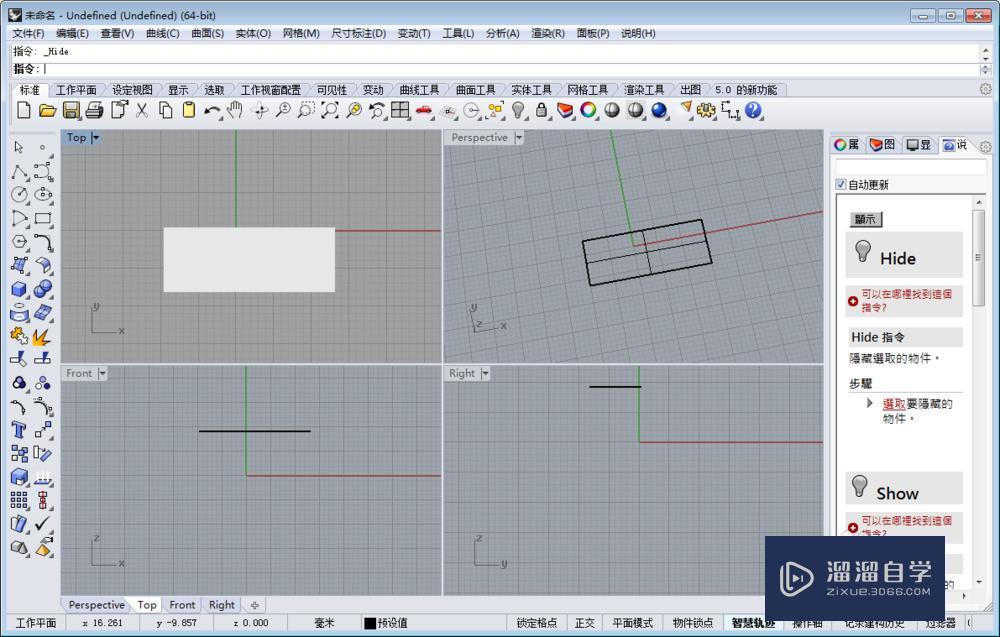Open the 曲面(S) menu
The width and height of the screenshot is (1000, 637).
[207, 33]
